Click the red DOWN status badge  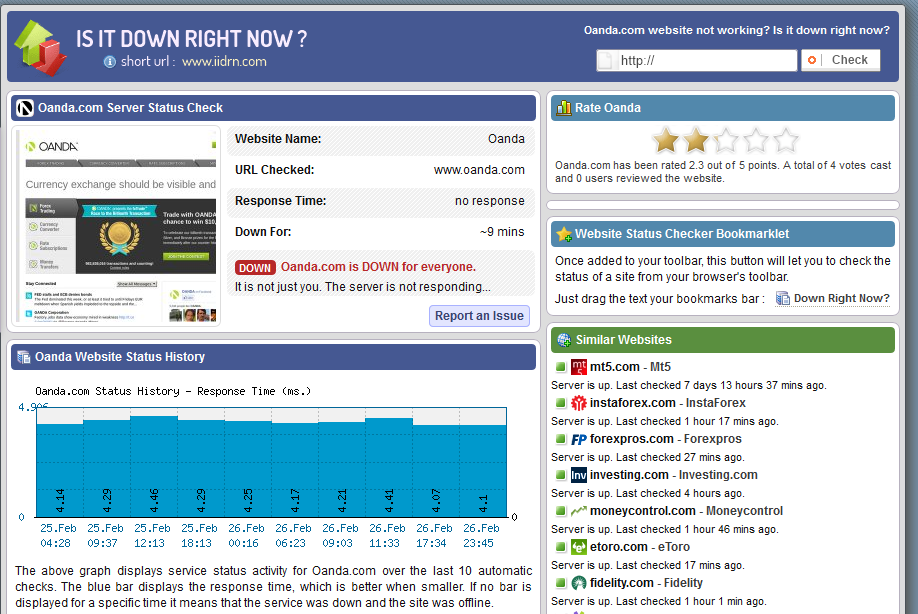click(255, 267)
